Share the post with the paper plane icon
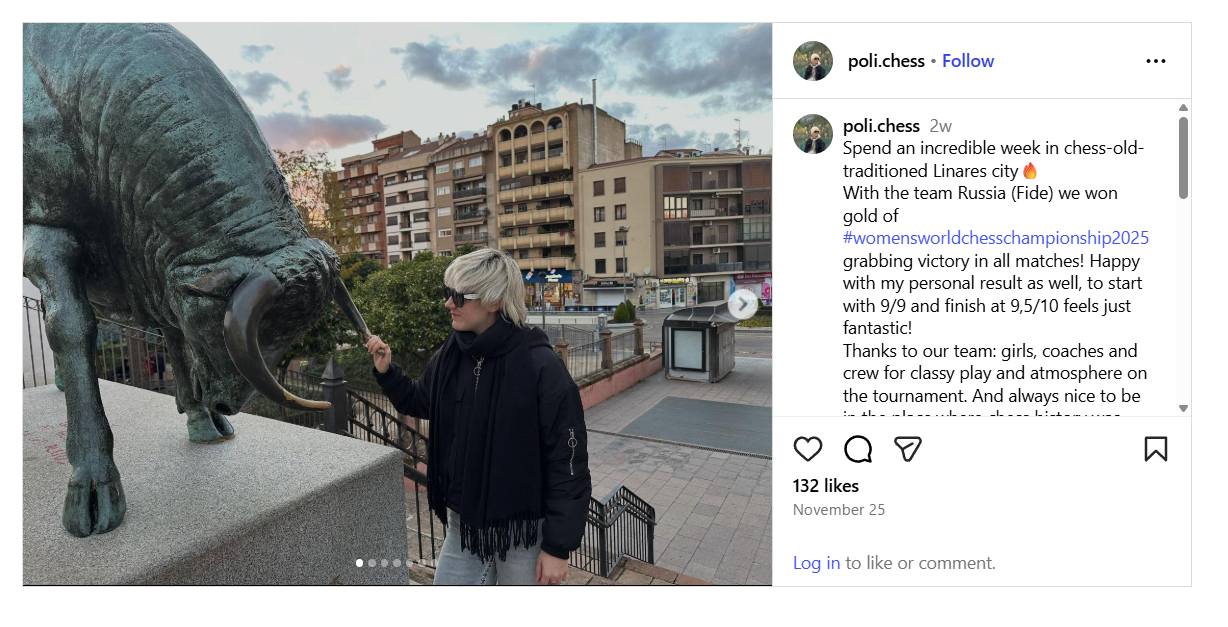This screenshot has width=1228, height=627. coord(907,449)
